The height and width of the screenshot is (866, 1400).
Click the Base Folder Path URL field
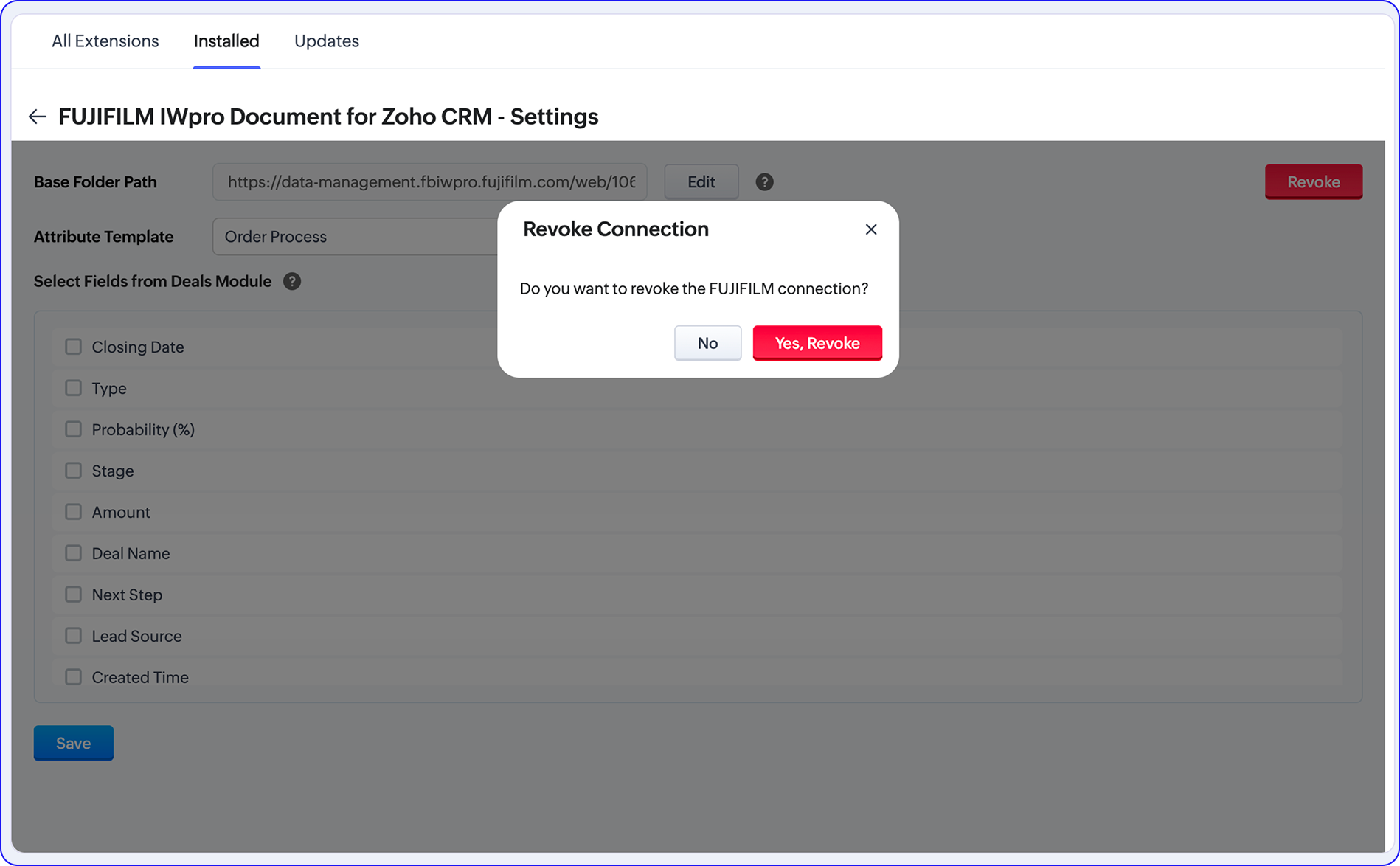pos(429,182)
